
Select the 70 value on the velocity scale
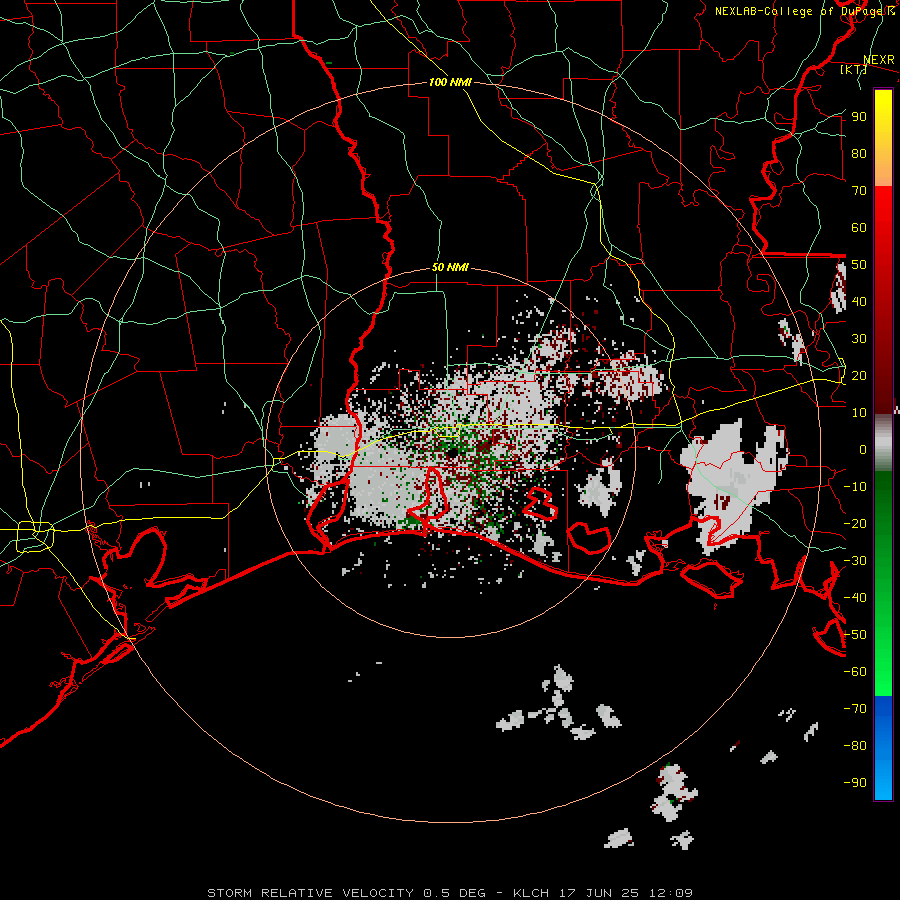pyautogui.click(x=859, y=191)
